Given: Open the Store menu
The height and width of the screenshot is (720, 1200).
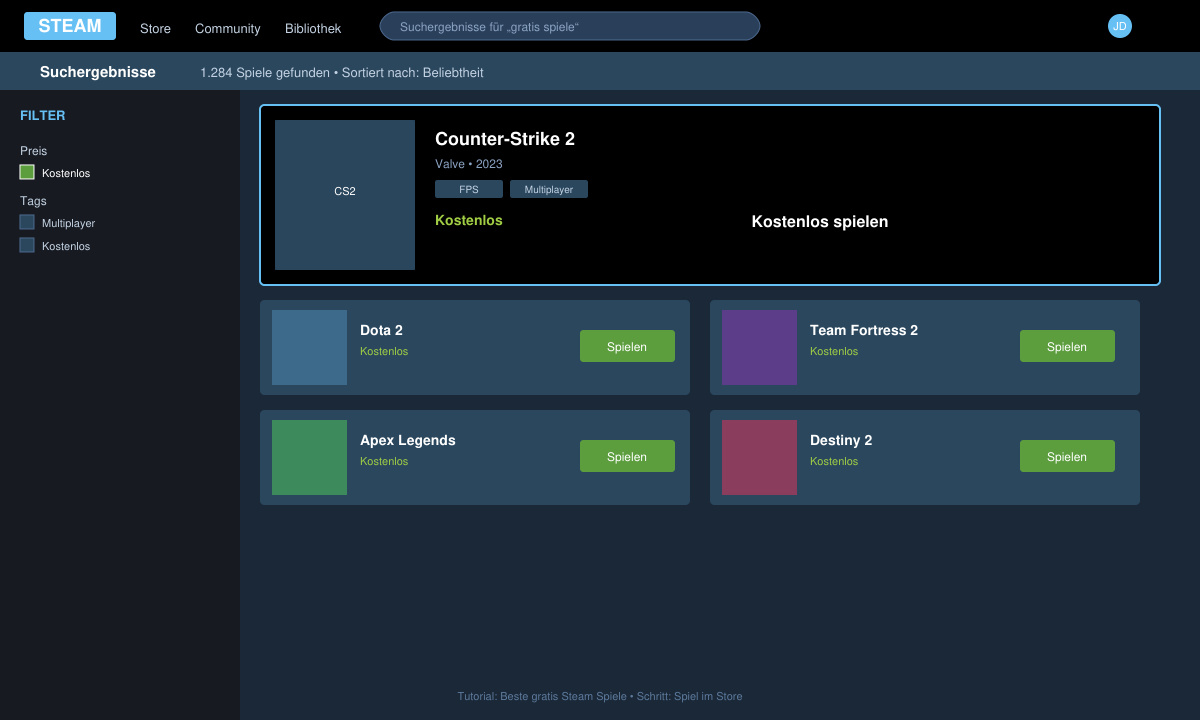Looking at the screenshot, I should click(155, 29).
